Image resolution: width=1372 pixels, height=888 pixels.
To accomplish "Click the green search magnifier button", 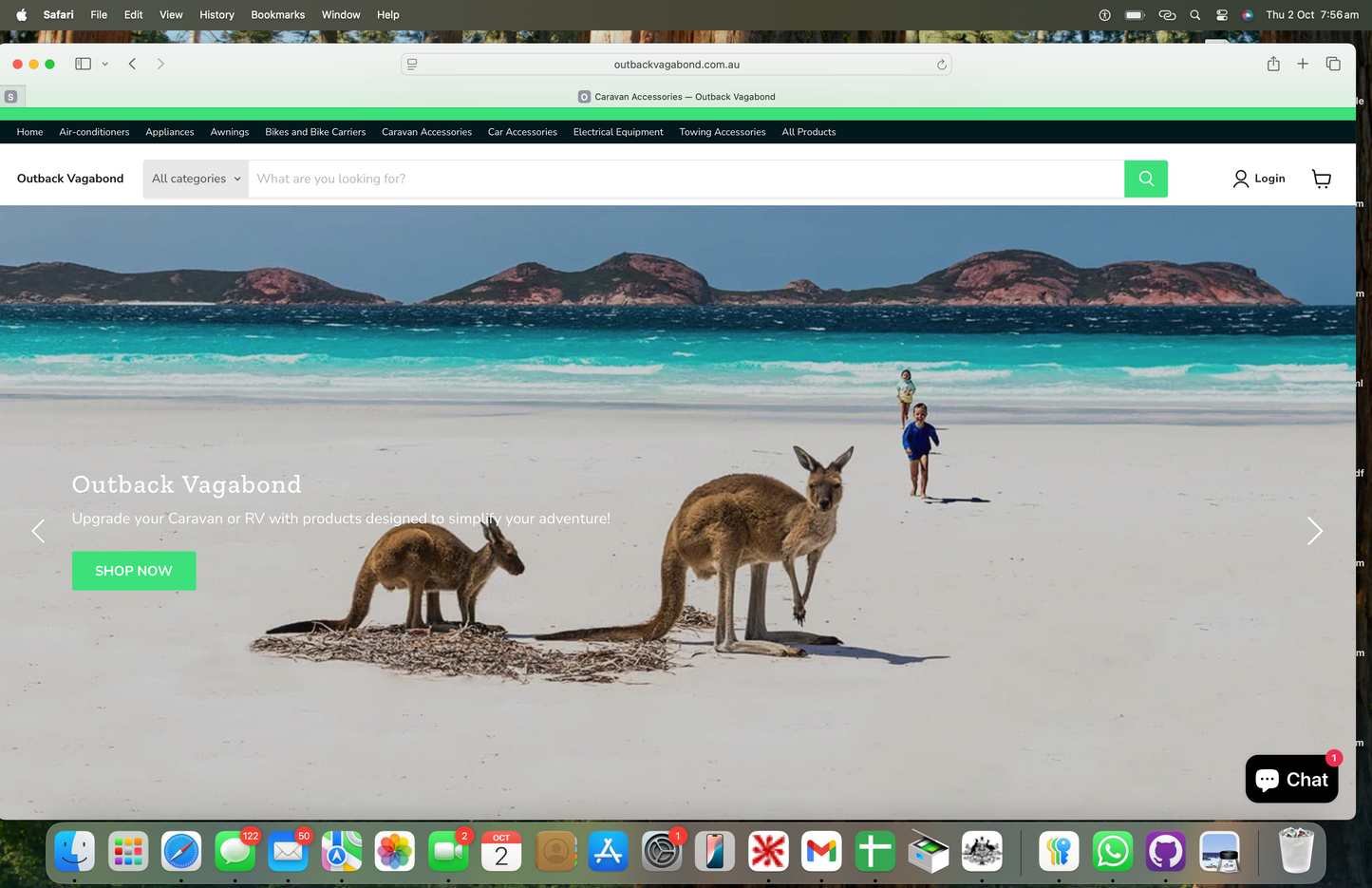I will pos(1145,179).
